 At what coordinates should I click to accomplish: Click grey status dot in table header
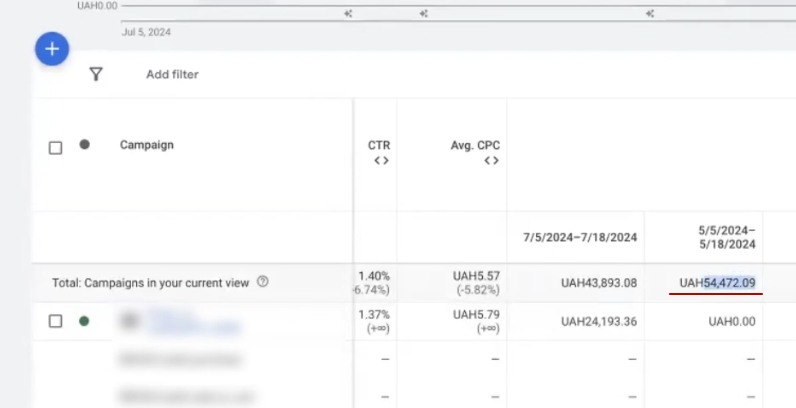coord(84,144)
